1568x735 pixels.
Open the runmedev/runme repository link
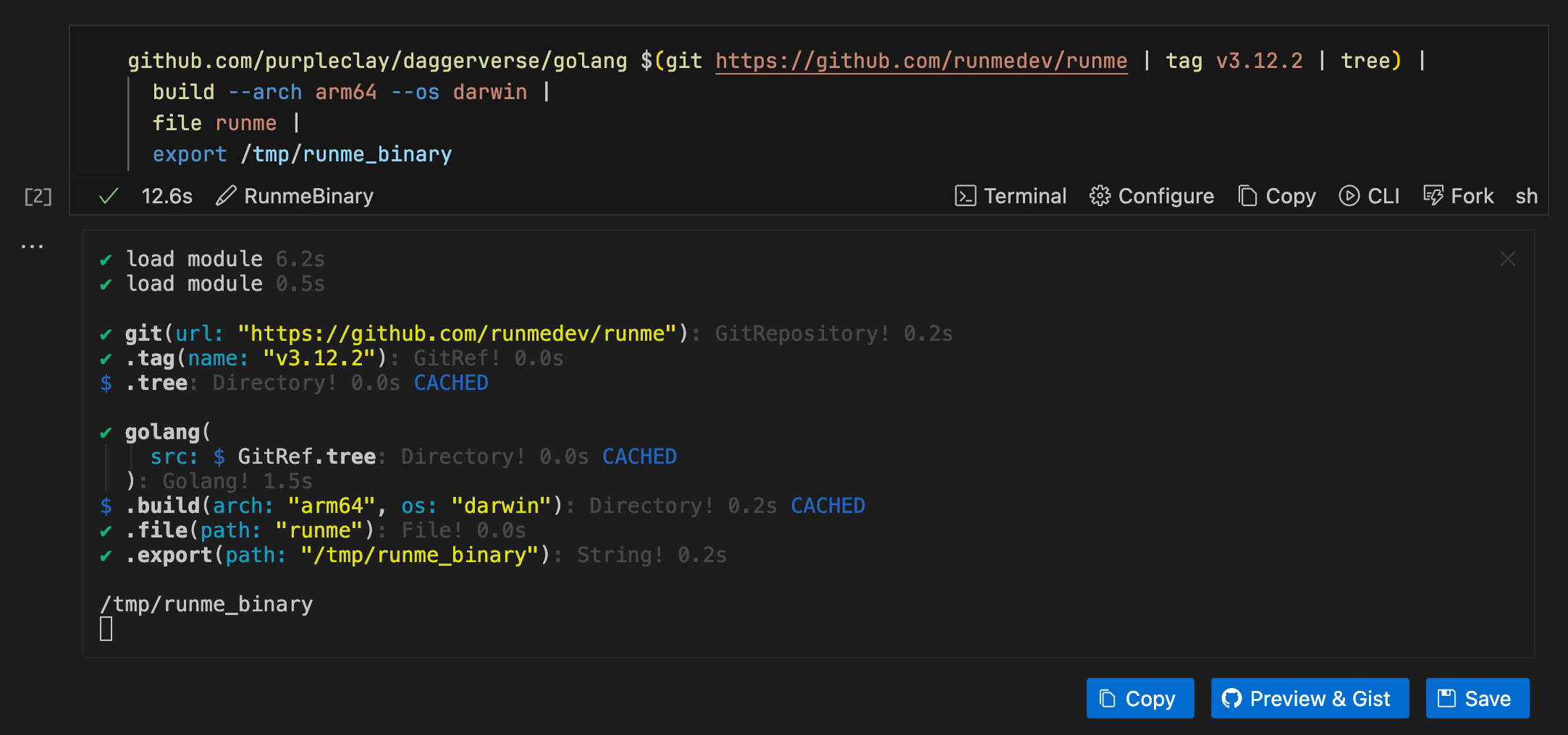tap(921, 61)
